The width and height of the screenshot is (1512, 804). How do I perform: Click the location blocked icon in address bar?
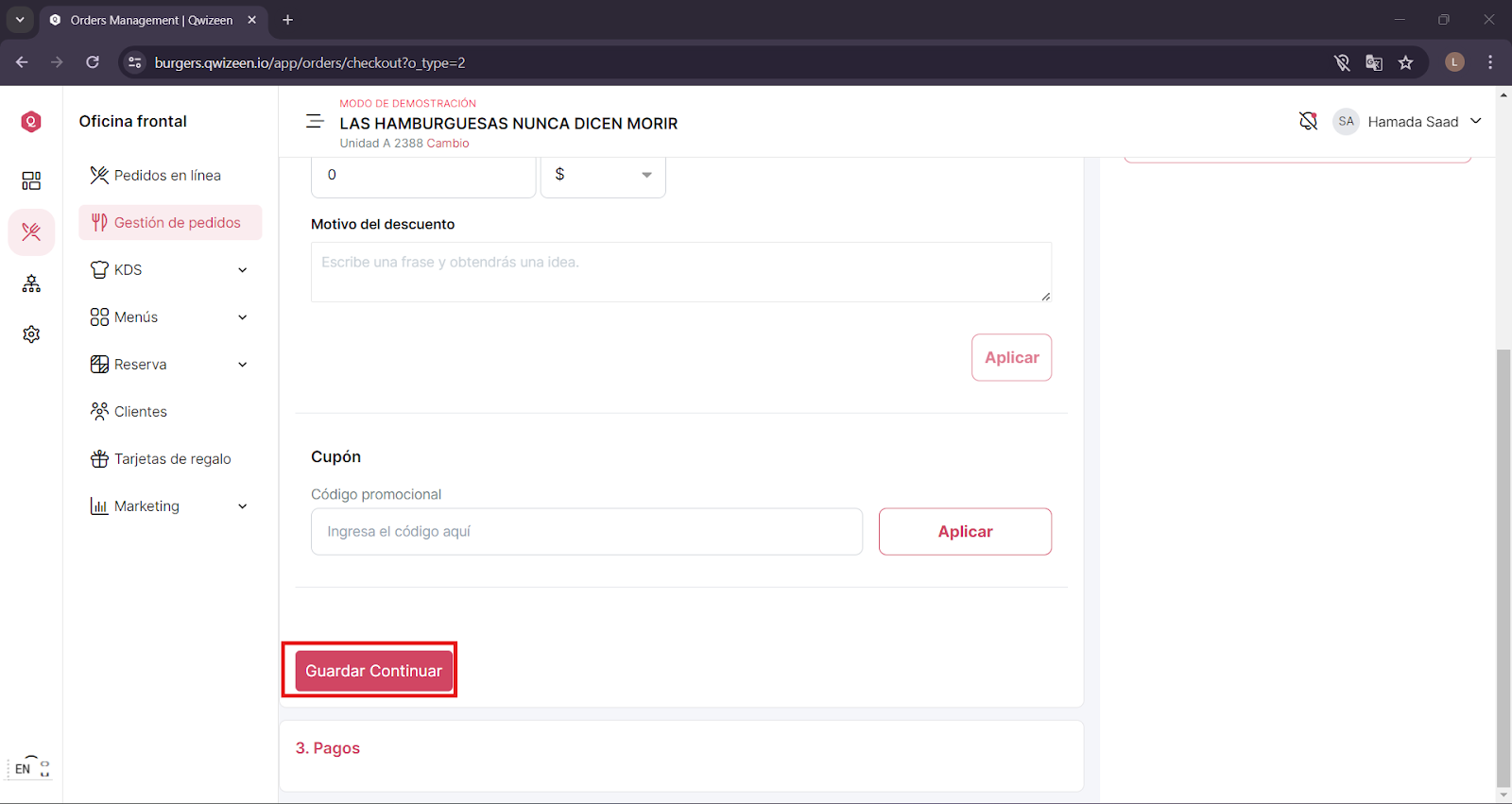point(1342,62)
